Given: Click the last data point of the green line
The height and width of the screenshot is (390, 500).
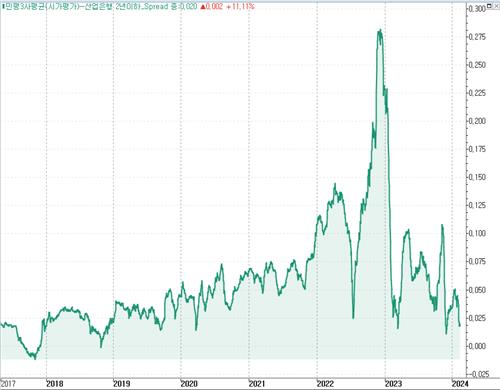Looking at the screenshot, I should pyautogui.click(x=460, y=325).
